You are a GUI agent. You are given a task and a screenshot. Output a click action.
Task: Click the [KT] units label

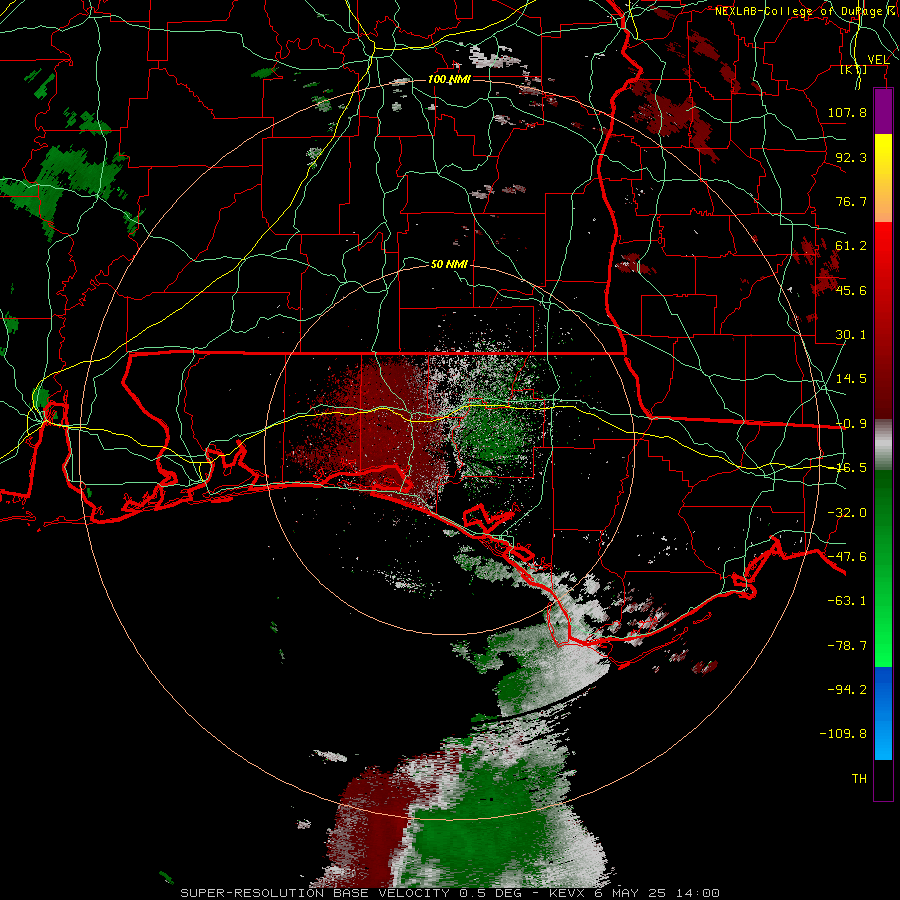(854, 70)
